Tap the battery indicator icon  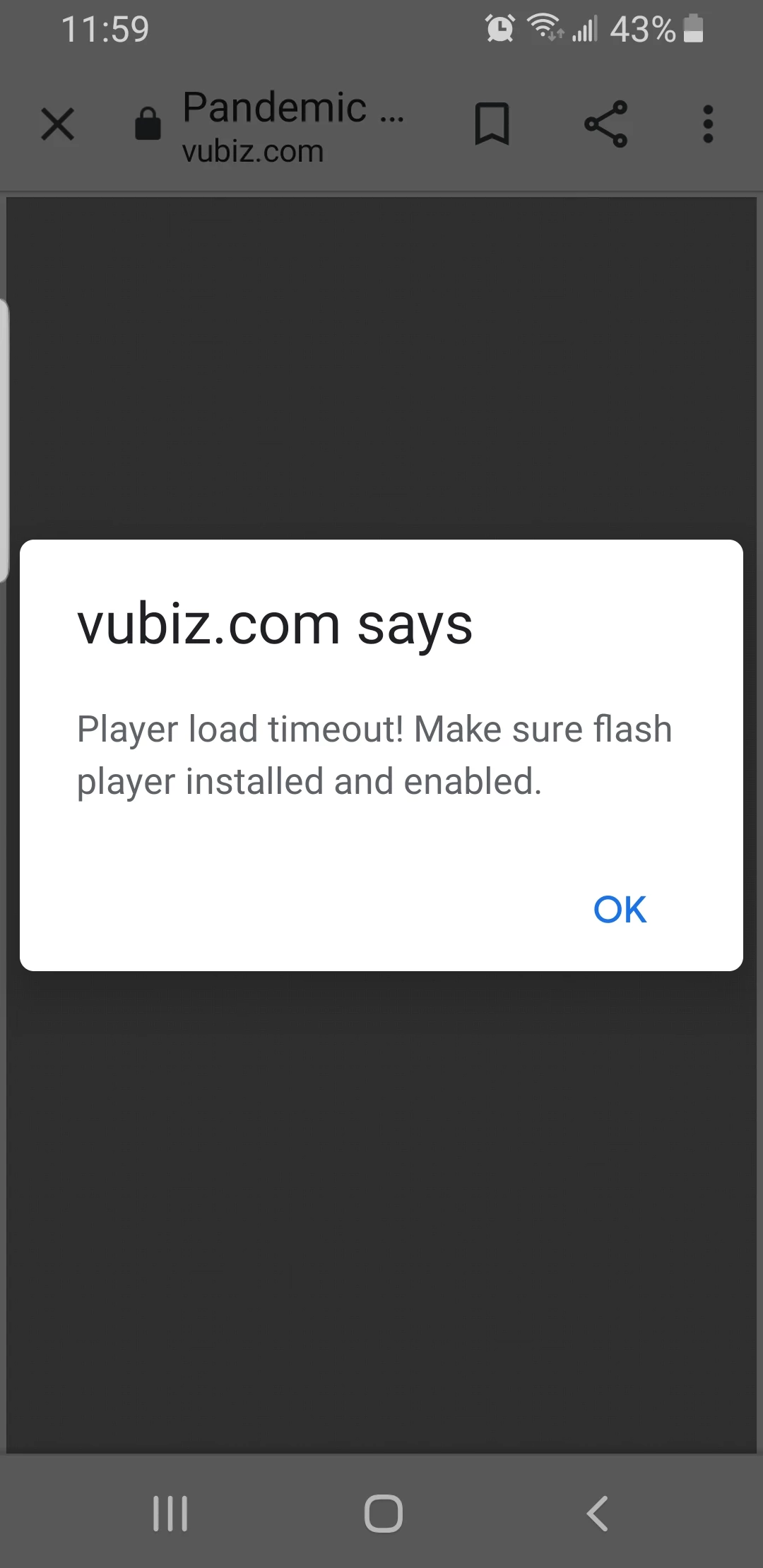(694, 28)
